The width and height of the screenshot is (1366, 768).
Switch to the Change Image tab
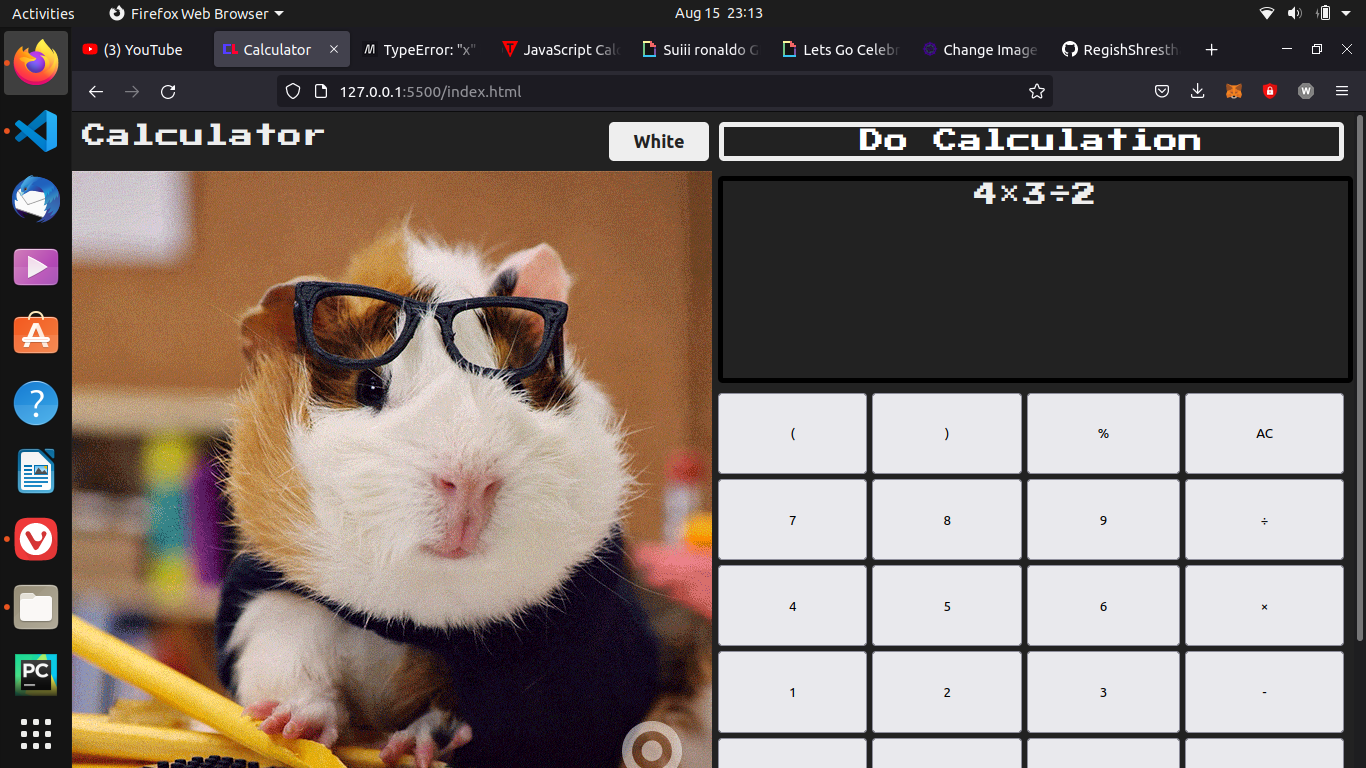pyautogui.click(x=978, y=50)
